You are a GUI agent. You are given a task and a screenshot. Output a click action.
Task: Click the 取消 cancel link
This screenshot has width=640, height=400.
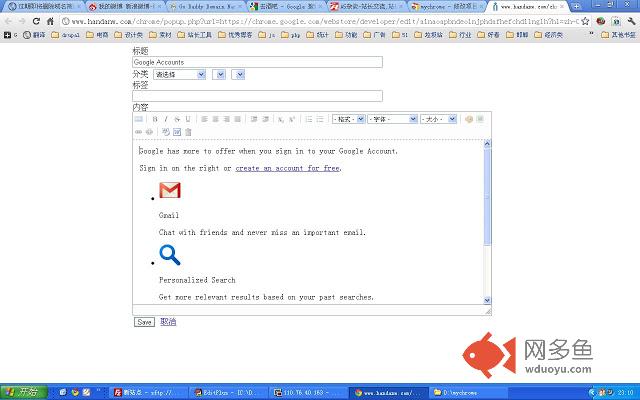(x=168, y=322)
